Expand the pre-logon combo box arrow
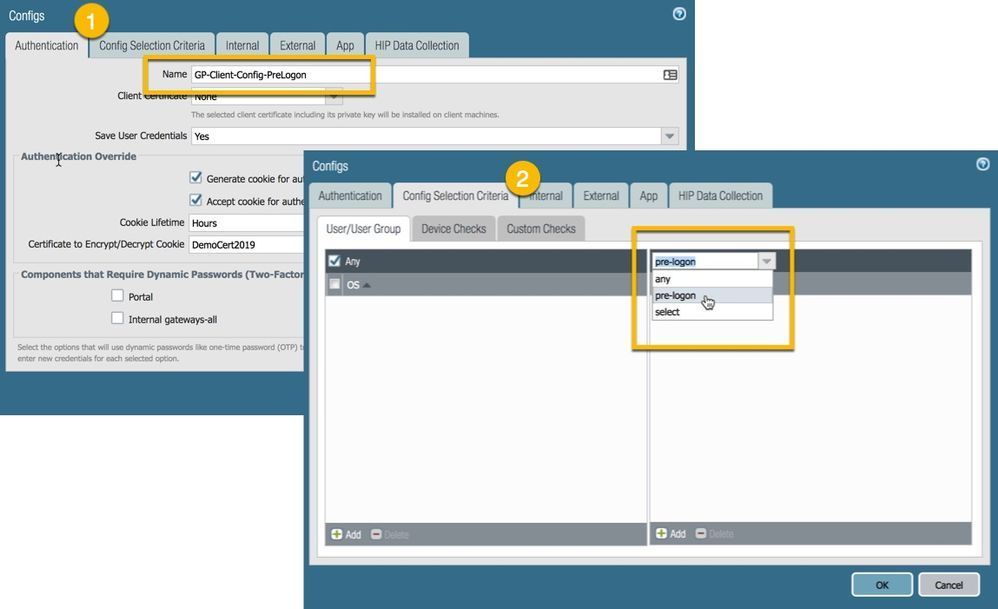 coord(766,261)
